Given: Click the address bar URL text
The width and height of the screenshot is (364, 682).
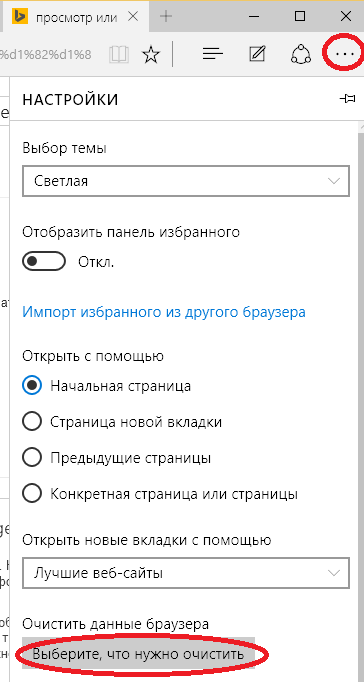Looking at the screenshot, I should [46, 54].
